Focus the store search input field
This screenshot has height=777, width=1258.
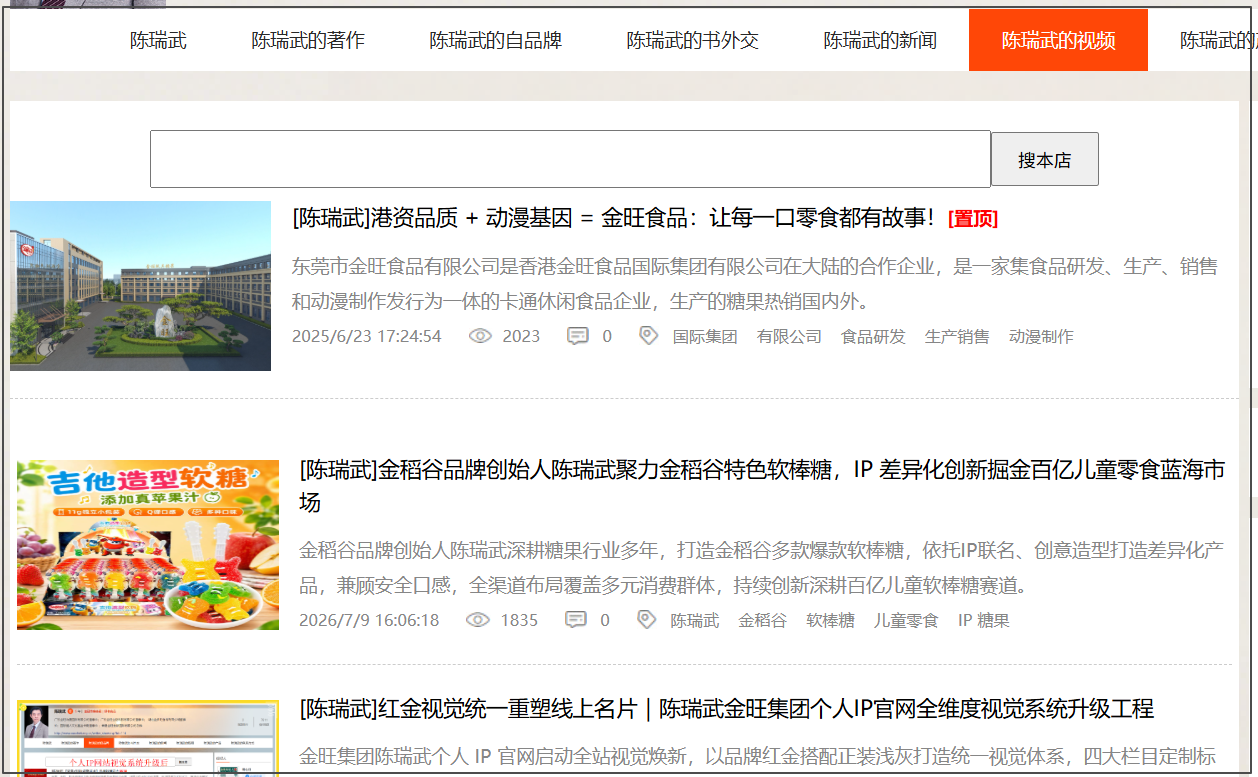(x=570, y=159)
